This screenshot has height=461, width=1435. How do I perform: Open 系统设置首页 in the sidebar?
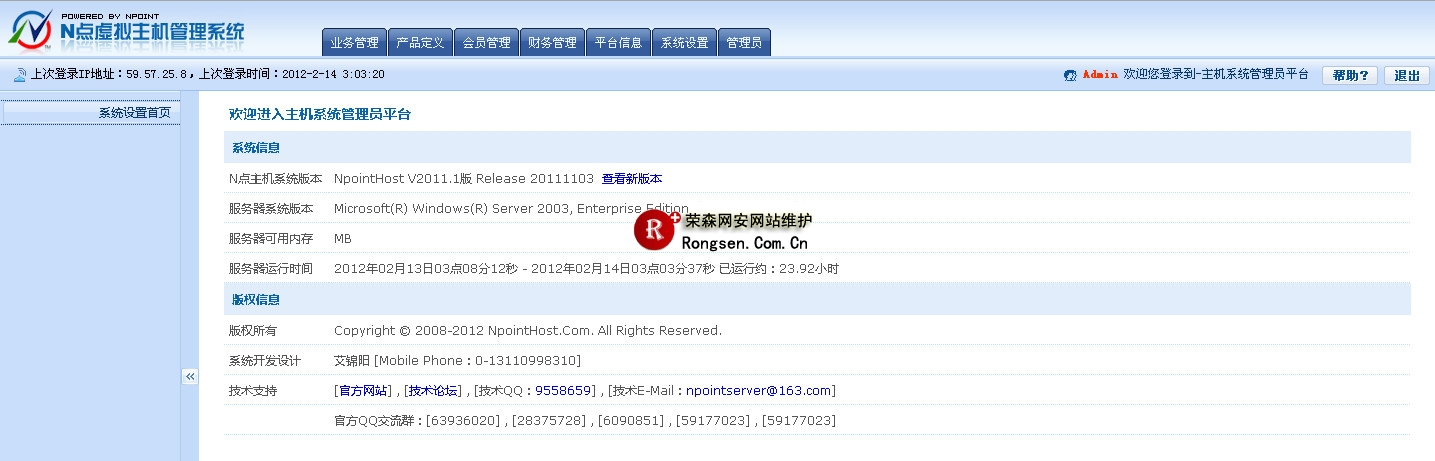point(134,113)
